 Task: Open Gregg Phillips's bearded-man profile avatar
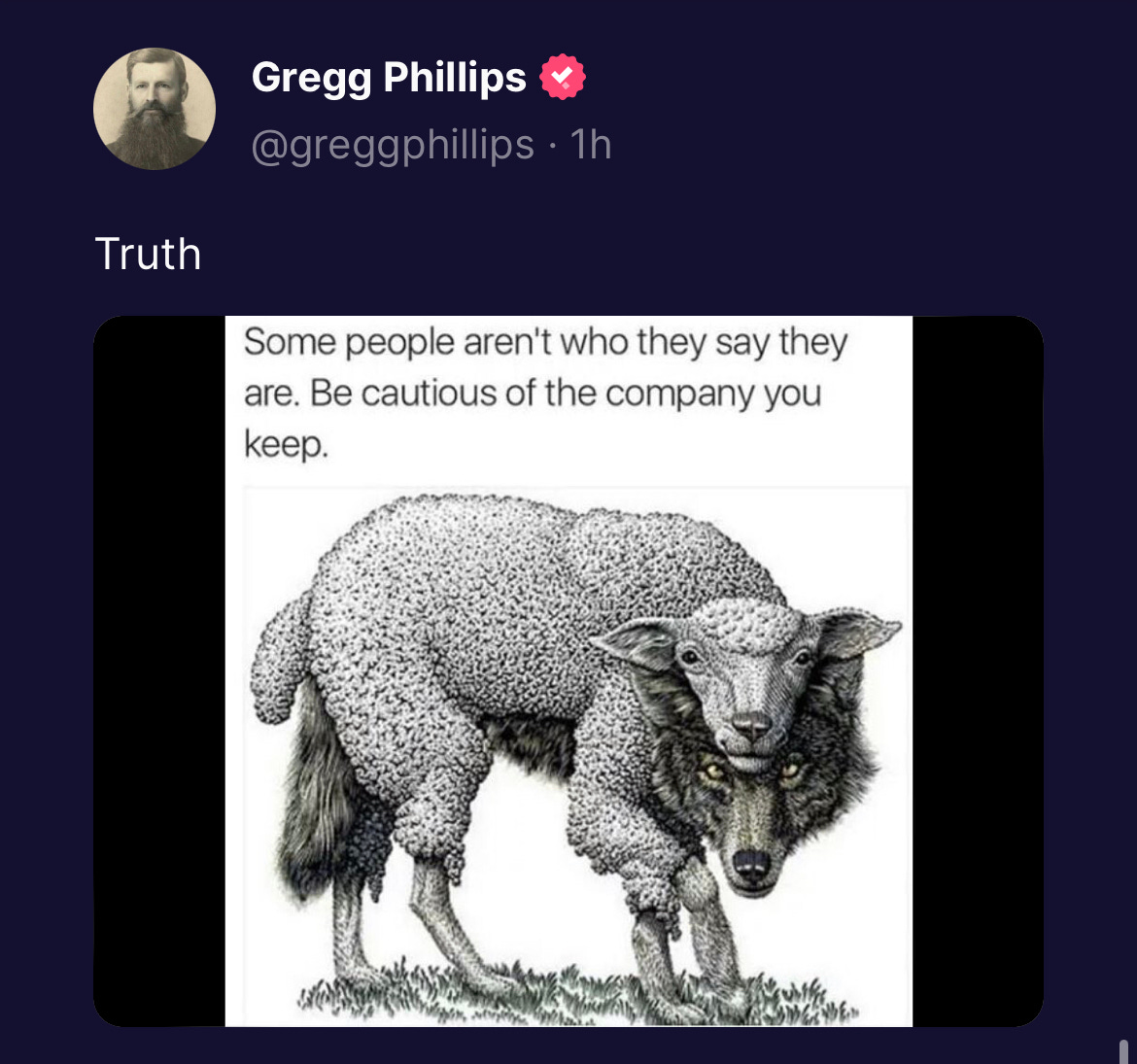[155, 109]
